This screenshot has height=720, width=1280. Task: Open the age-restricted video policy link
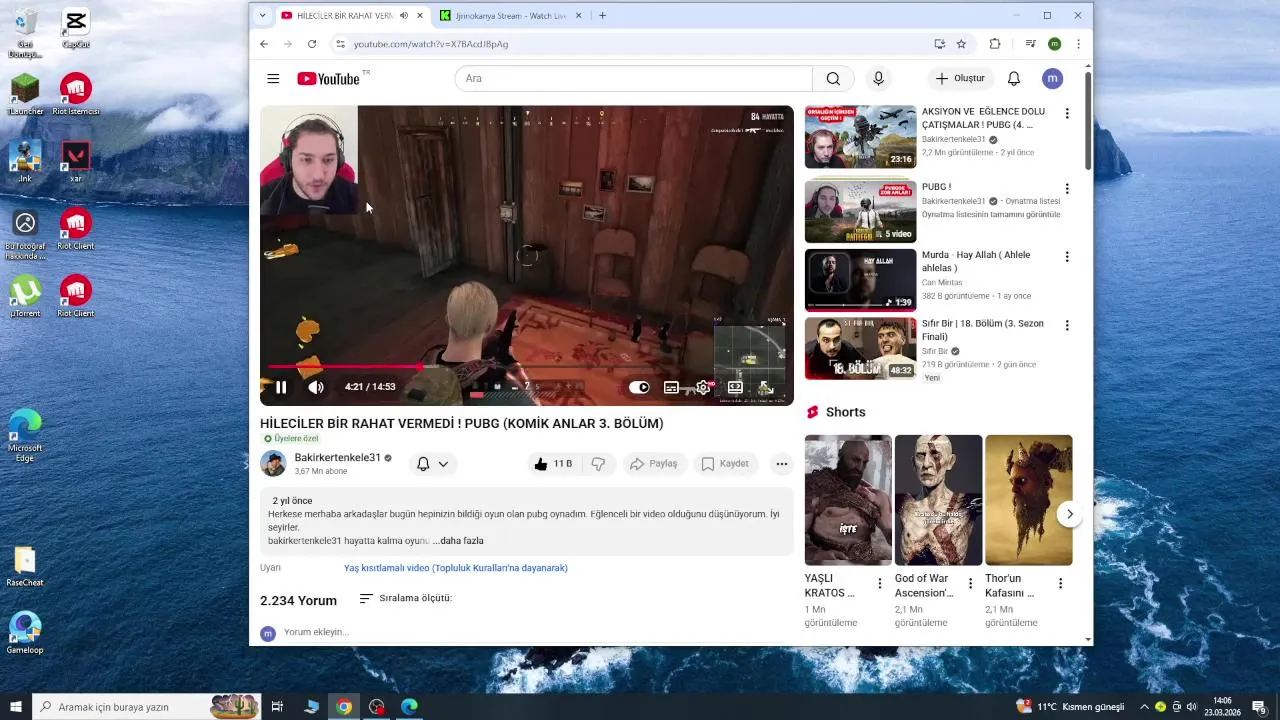click(456, 568)
